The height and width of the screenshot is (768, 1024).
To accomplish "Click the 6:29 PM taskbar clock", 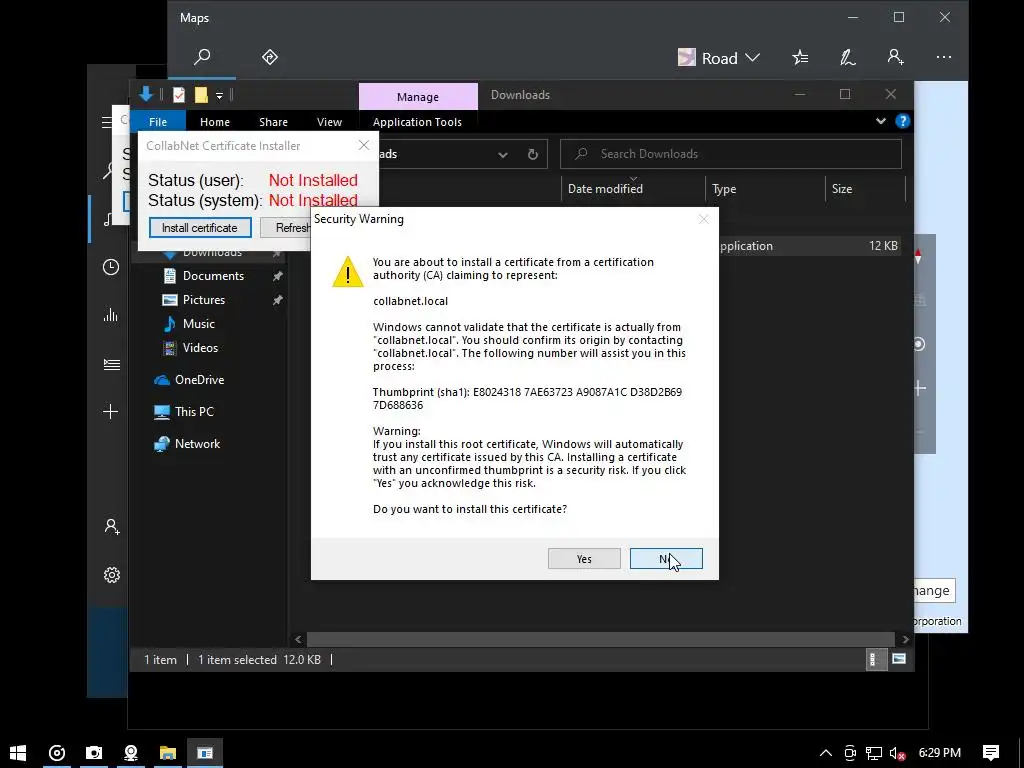I will [939, 753].
